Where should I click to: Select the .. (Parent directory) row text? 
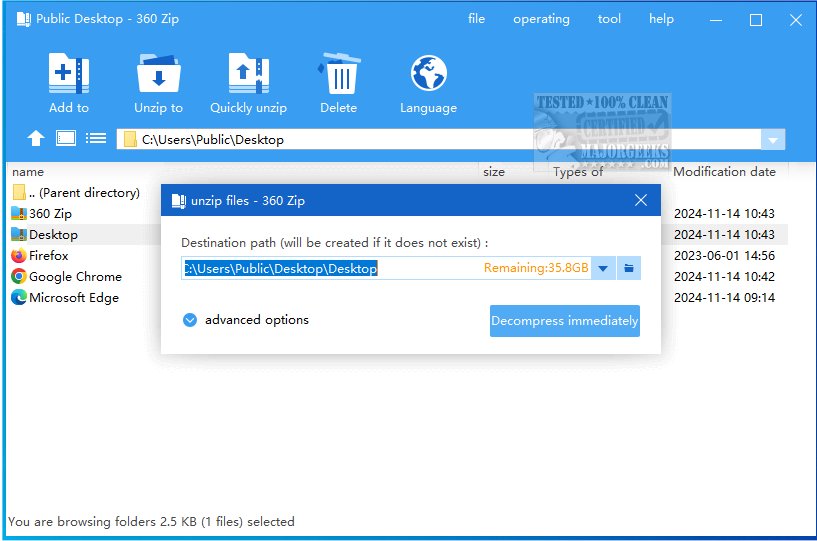click(x=84, y=193)
